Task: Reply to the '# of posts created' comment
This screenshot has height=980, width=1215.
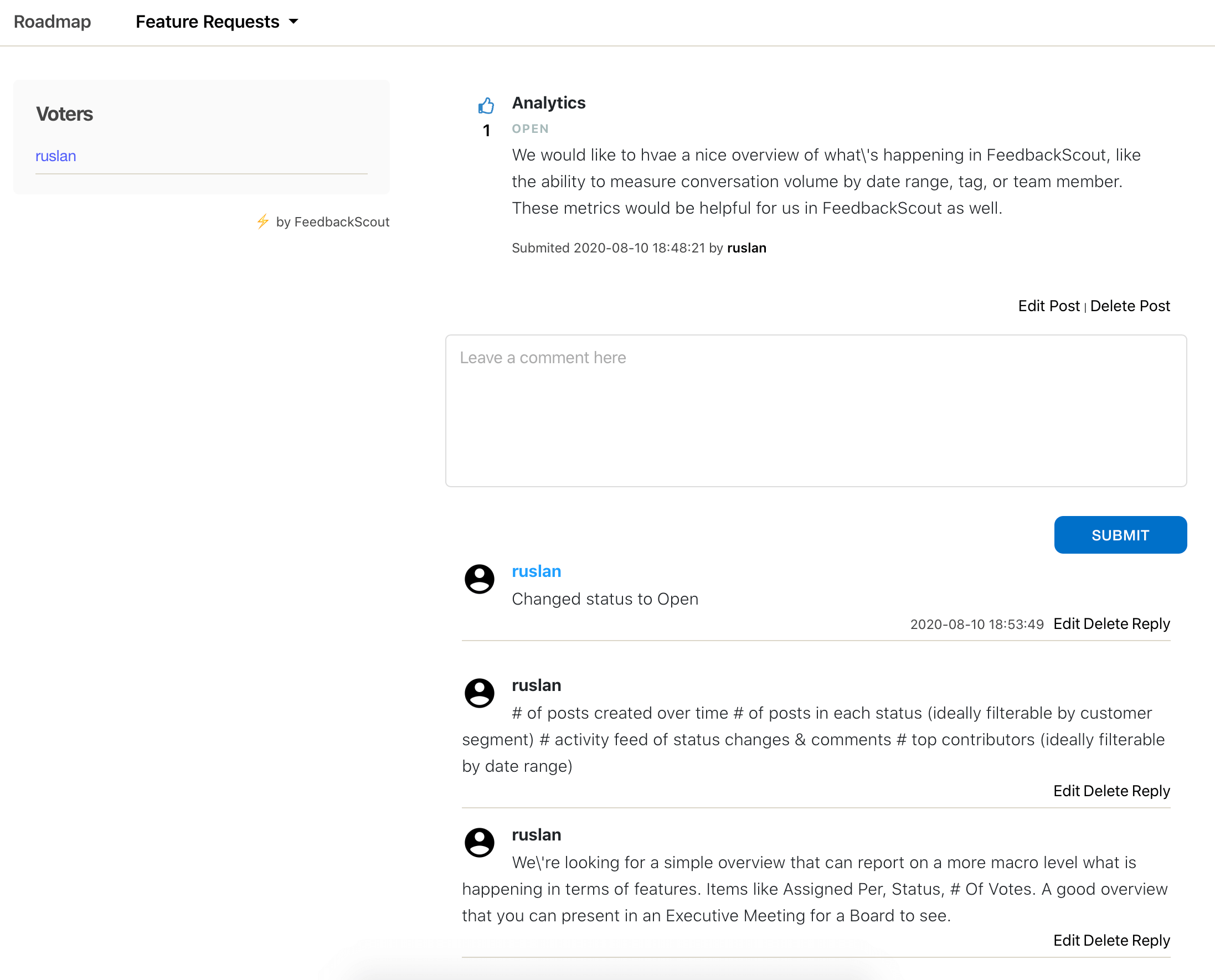Action: 1151,791
